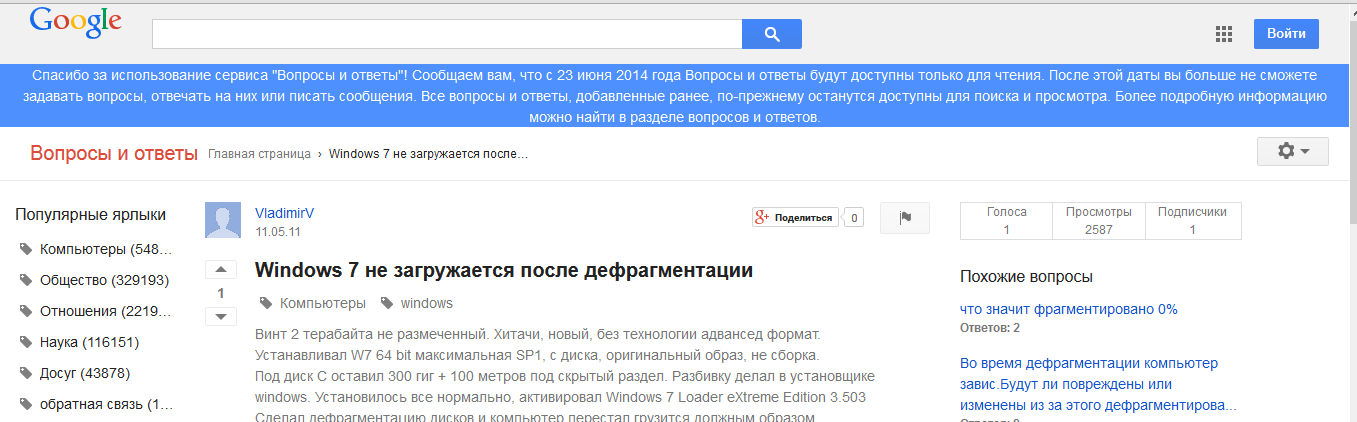Click the tag icon next to обратная связь
Viewport: 1357px width, 422px height.
[x=26, y=405]
